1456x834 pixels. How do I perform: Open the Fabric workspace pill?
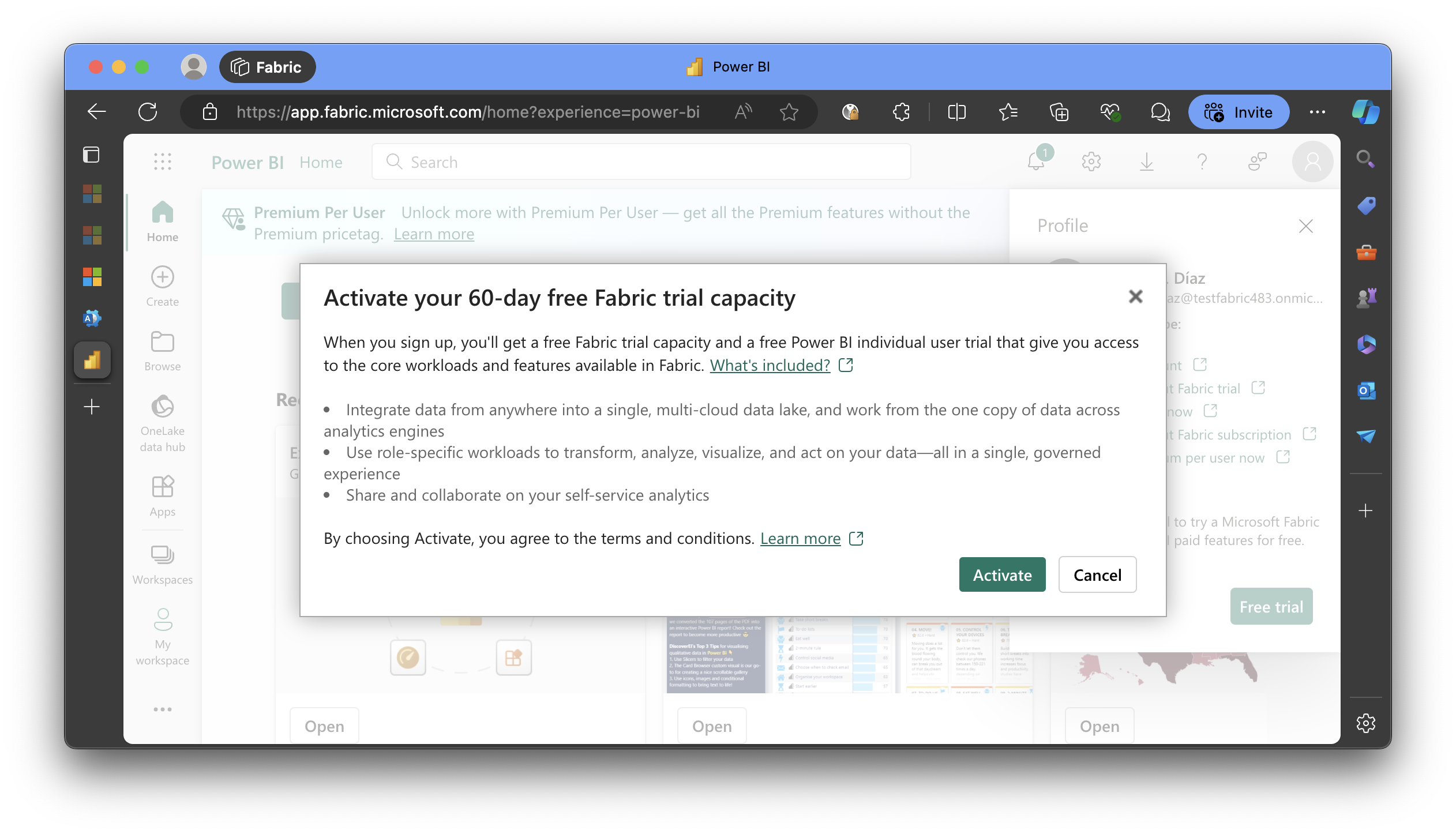(x=267, y=67)
